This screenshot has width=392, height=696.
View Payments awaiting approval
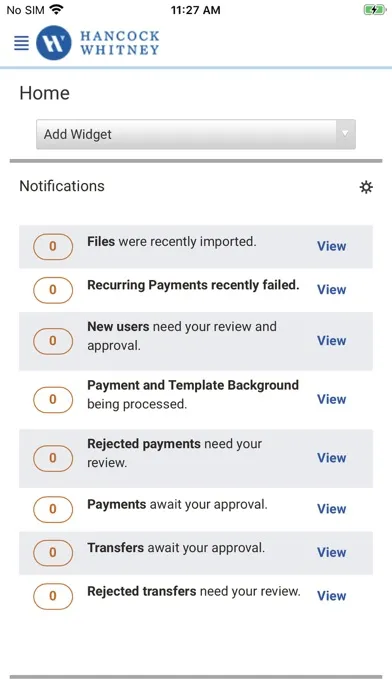(331, 509)
